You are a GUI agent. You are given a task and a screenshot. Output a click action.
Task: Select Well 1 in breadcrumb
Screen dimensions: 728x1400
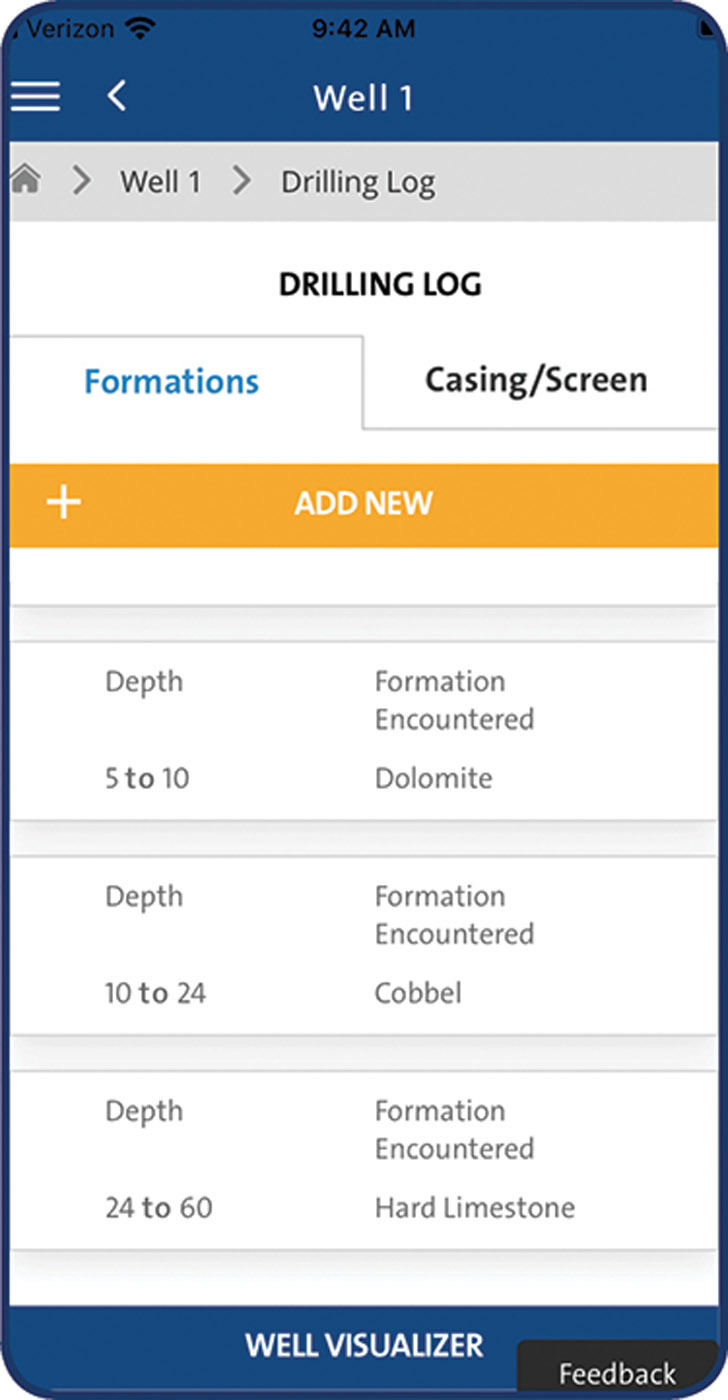[x=160, y=182]
